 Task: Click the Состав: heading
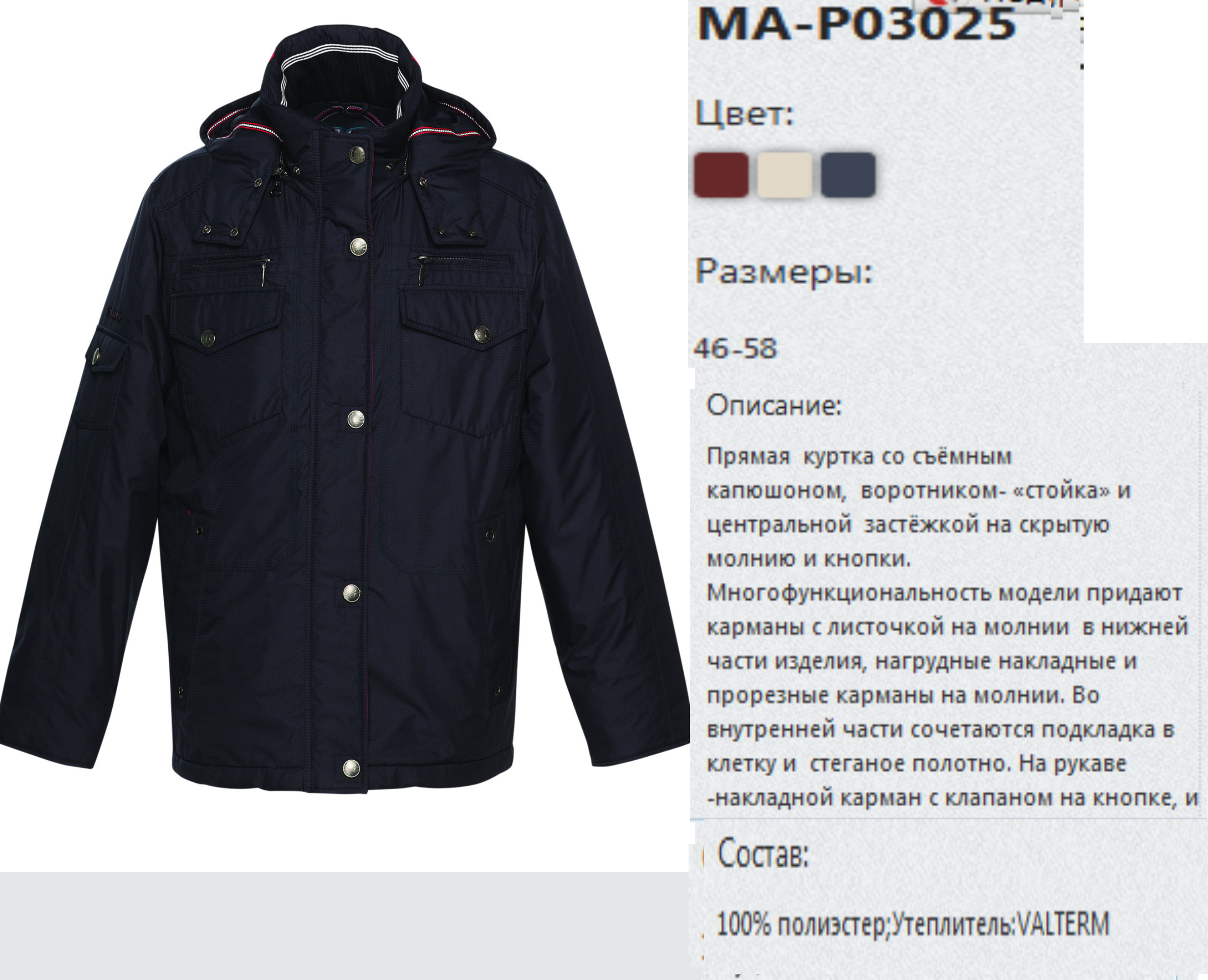[x=763, y=853]
